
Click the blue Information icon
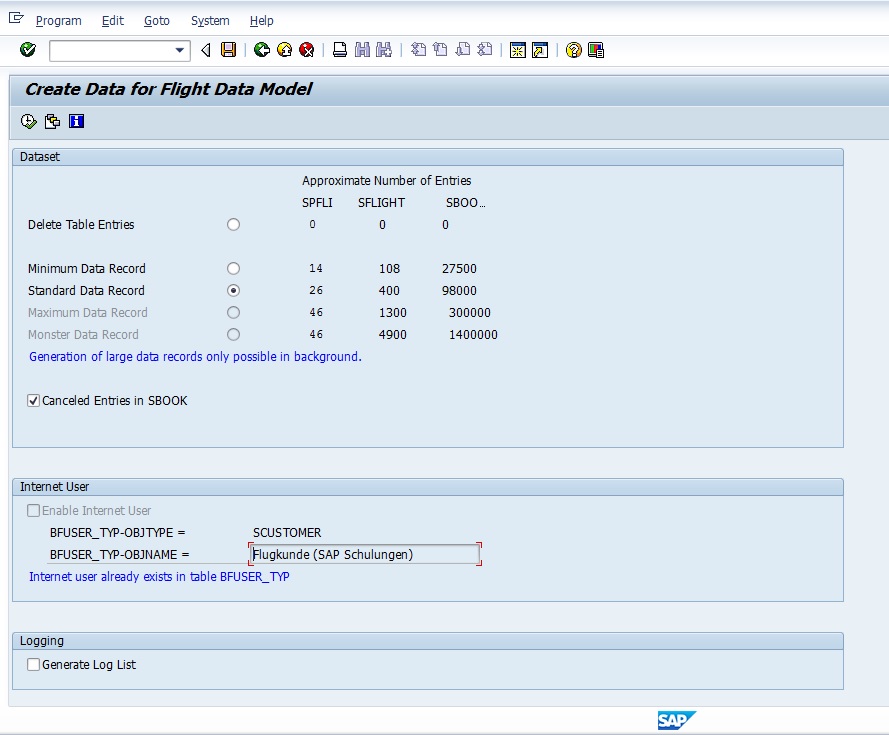(76, 121)
